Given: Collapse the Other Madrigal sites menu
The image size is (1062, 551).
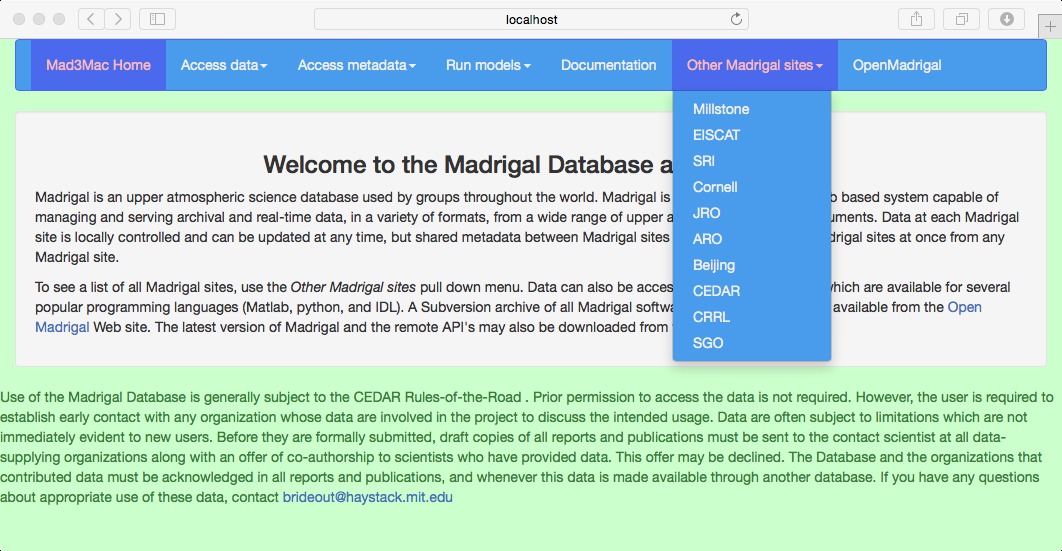Looking at the screenshot, I should point(755,65).
